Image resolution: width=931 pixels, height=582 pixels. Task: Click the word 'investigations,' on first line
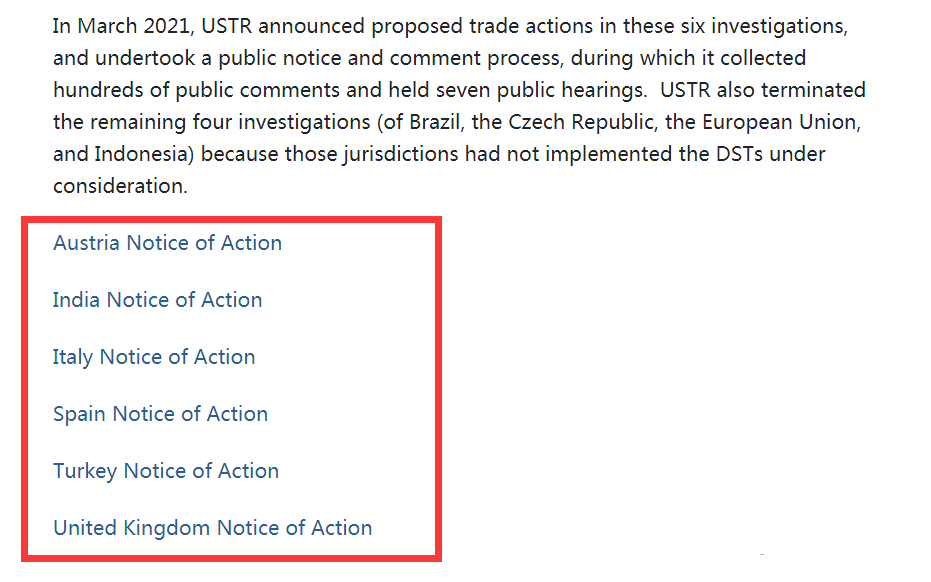[x=779, y=26]
